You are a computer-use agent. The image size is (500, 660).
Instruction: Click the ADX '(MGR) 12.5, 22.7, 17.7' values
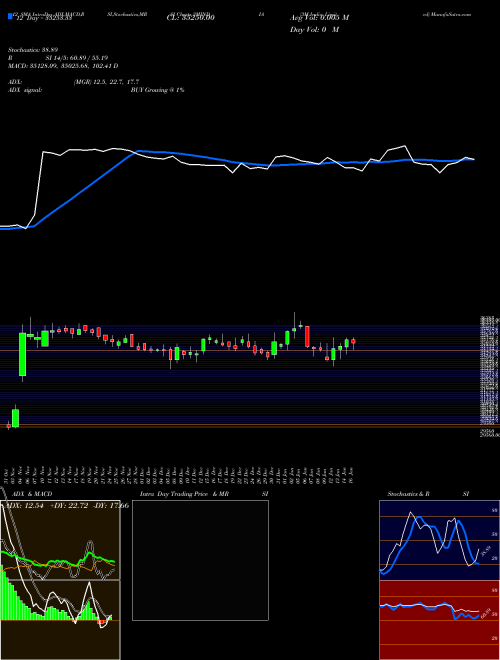106,82
